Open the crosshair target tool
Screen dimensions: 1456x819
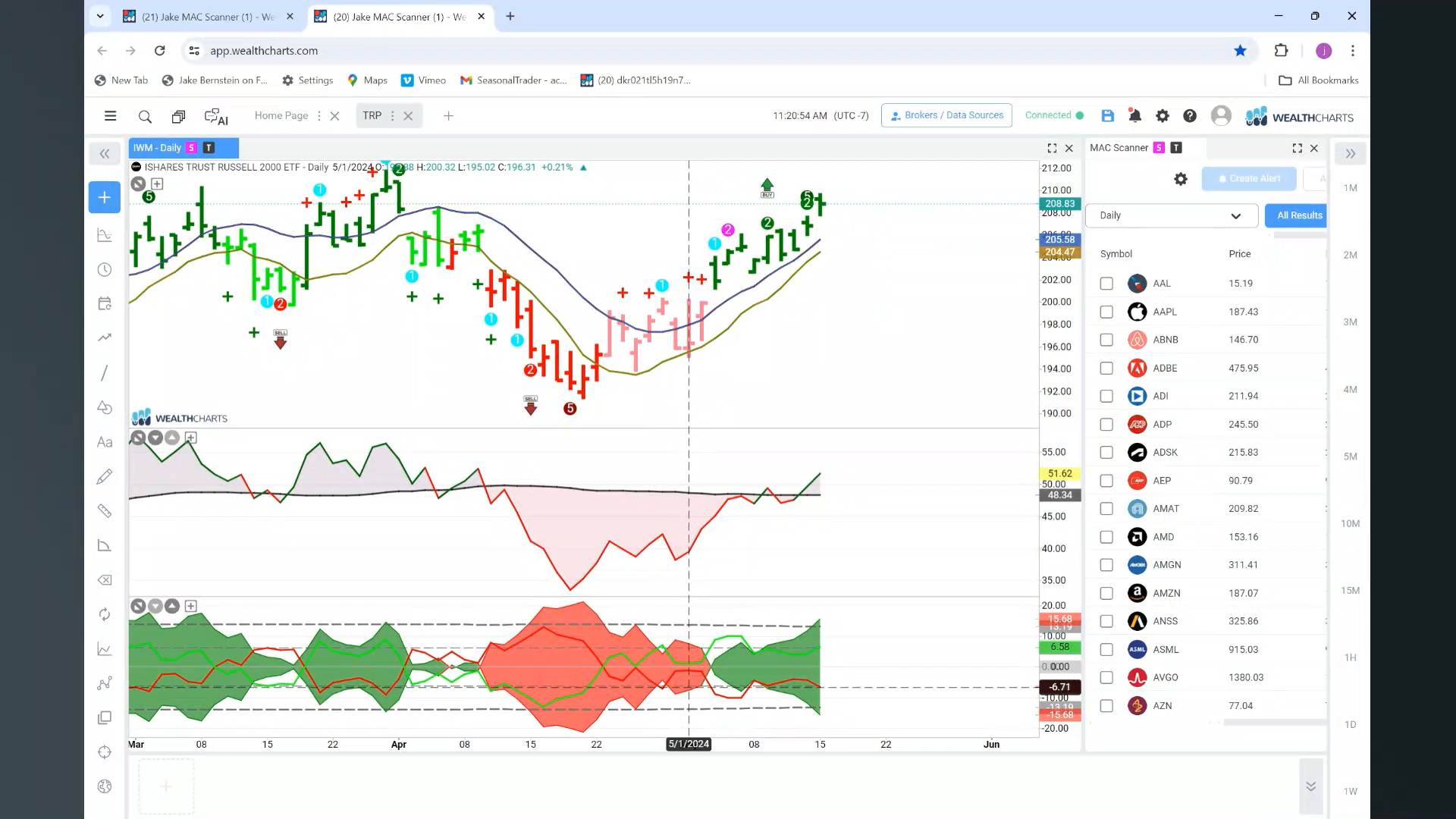(x=105, y=752)
